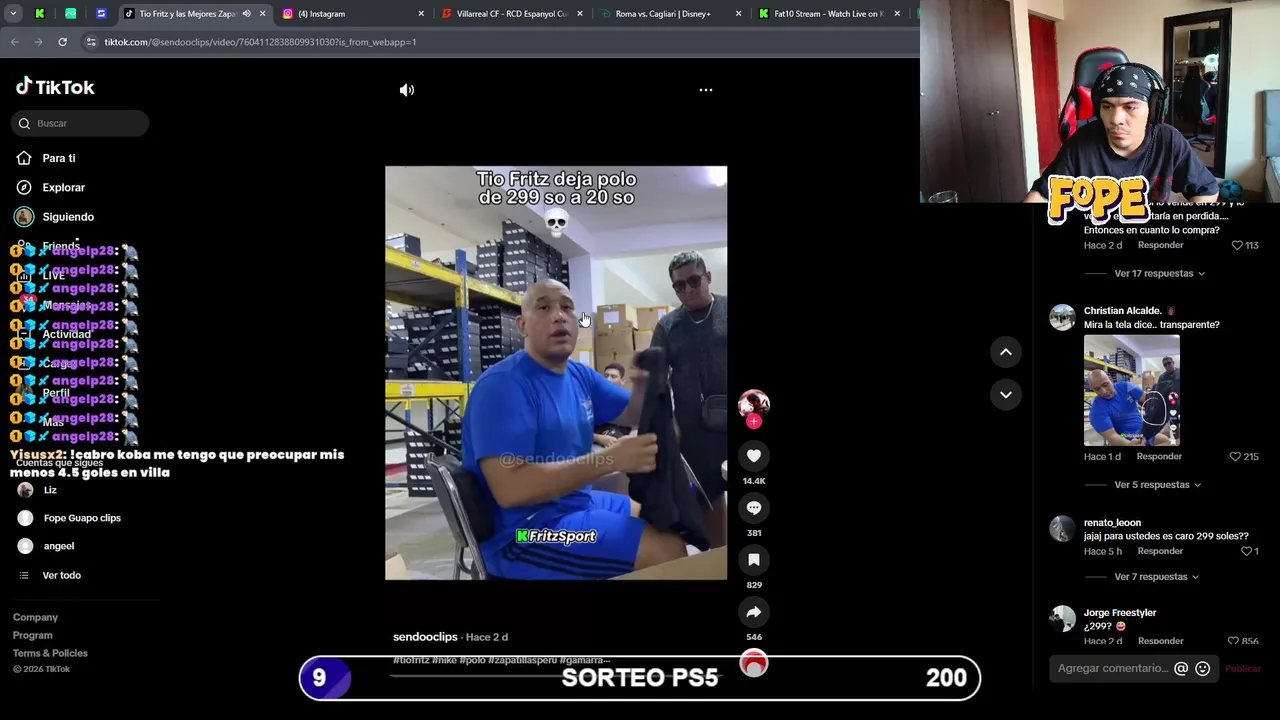Open site info icon in address bar
This screenshot has width=1280, height=720.
pyautogui.click(x=91, y=42)
